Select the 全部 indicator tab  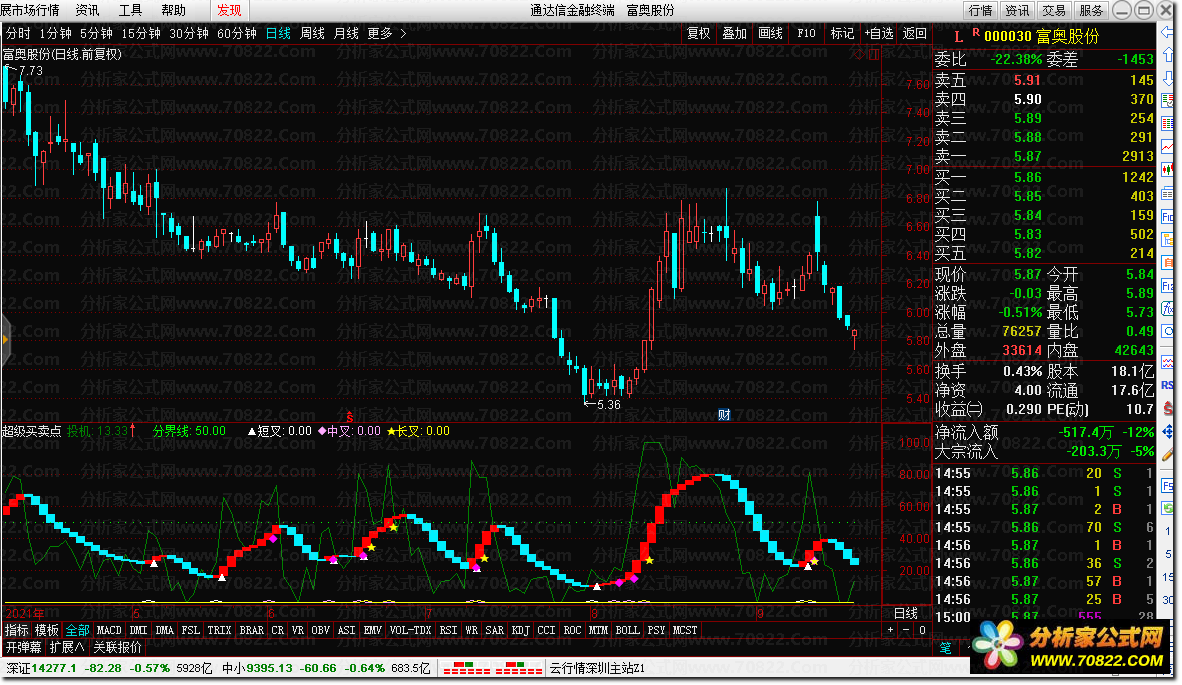78,630
